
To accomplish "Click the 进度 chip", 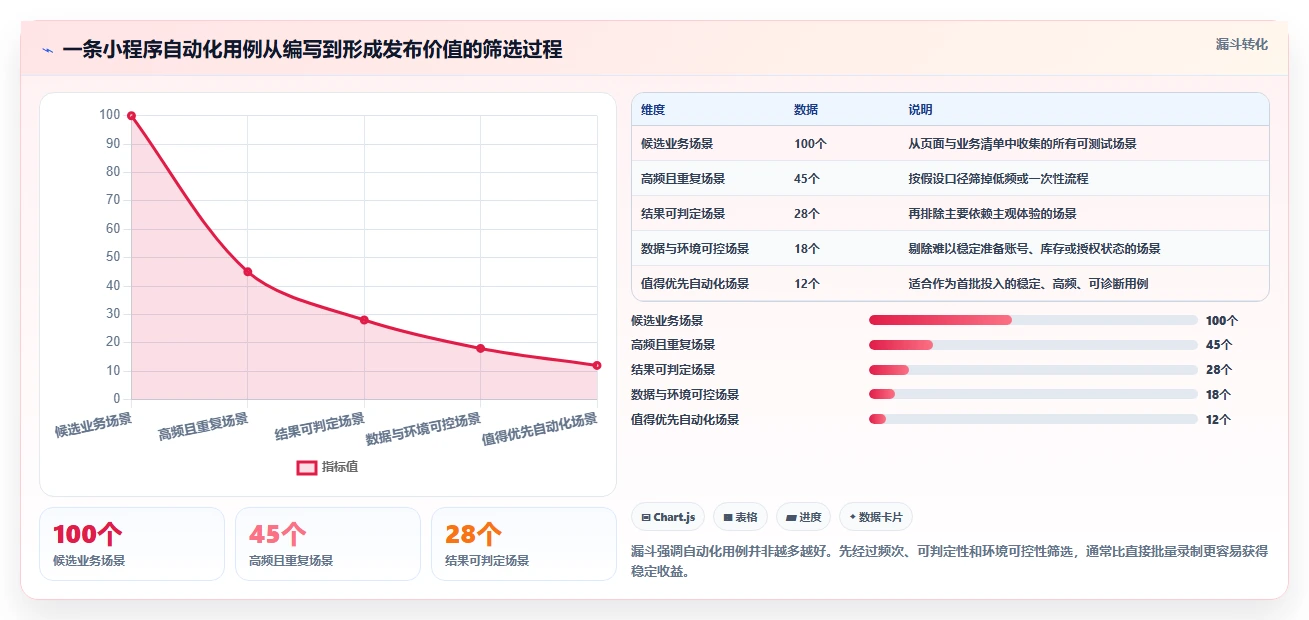I will click(804, 517).
